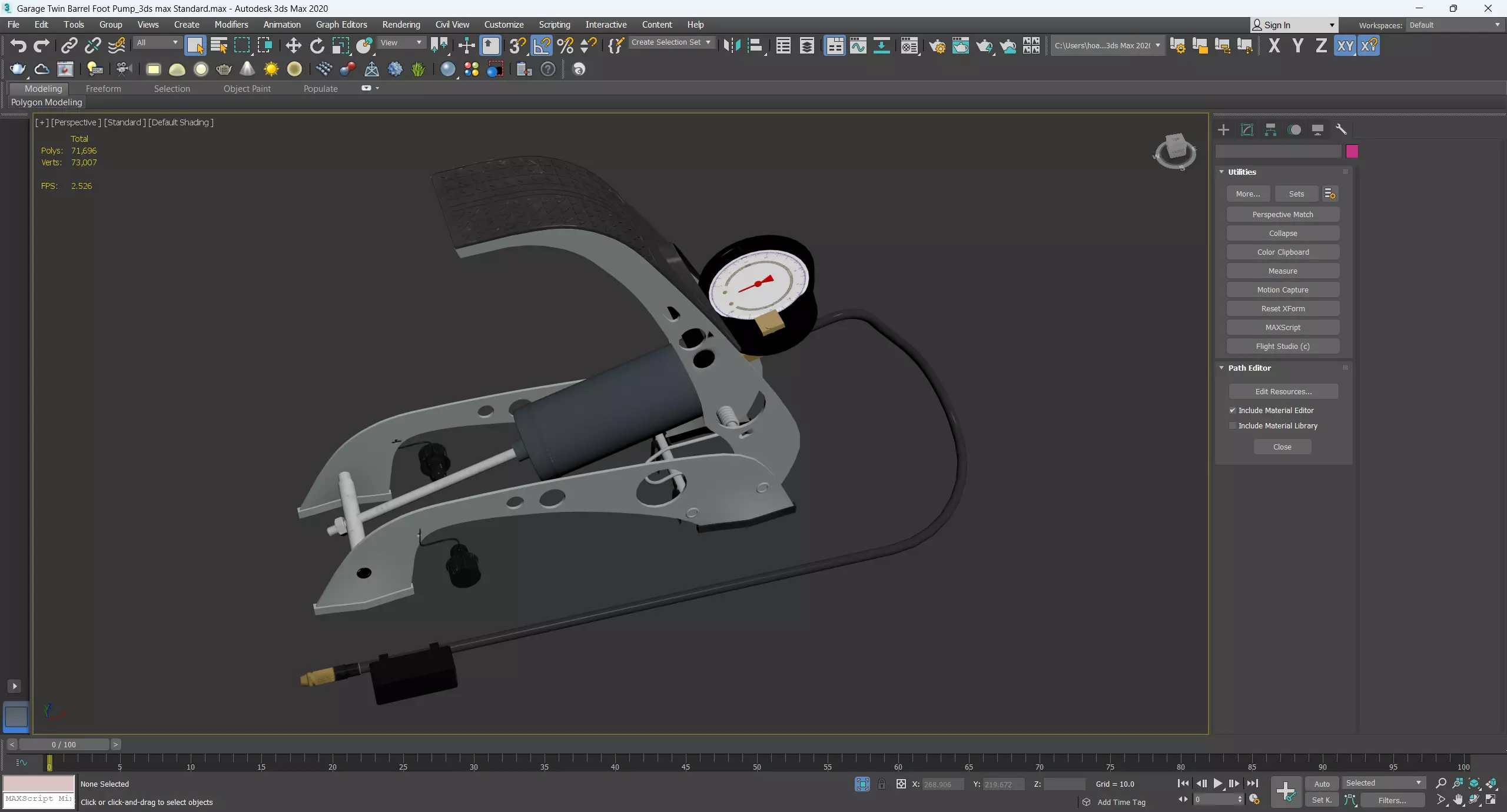The width and height of the screenshot is (1507, 812).
Task: Check Include Material Library checkbox
Action: coord(1232,425)
